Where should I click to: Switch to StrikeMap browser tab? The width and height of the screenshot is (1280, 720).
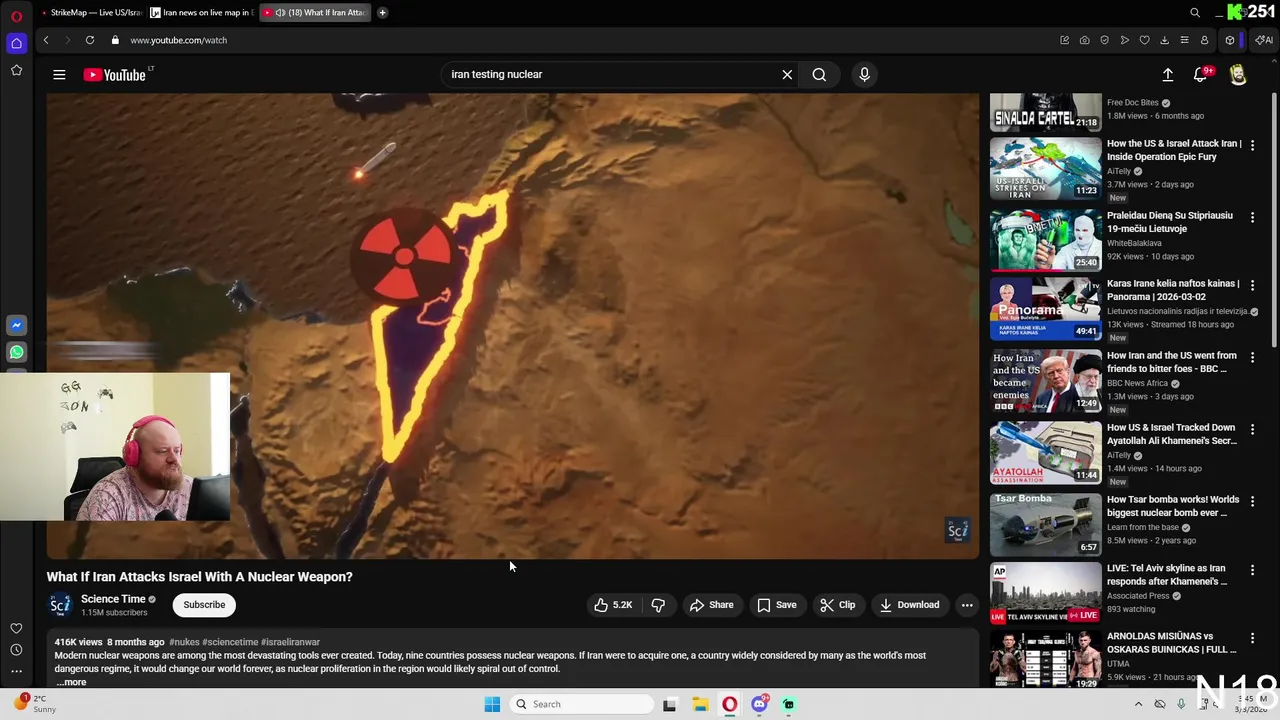[x=90, y=13]
